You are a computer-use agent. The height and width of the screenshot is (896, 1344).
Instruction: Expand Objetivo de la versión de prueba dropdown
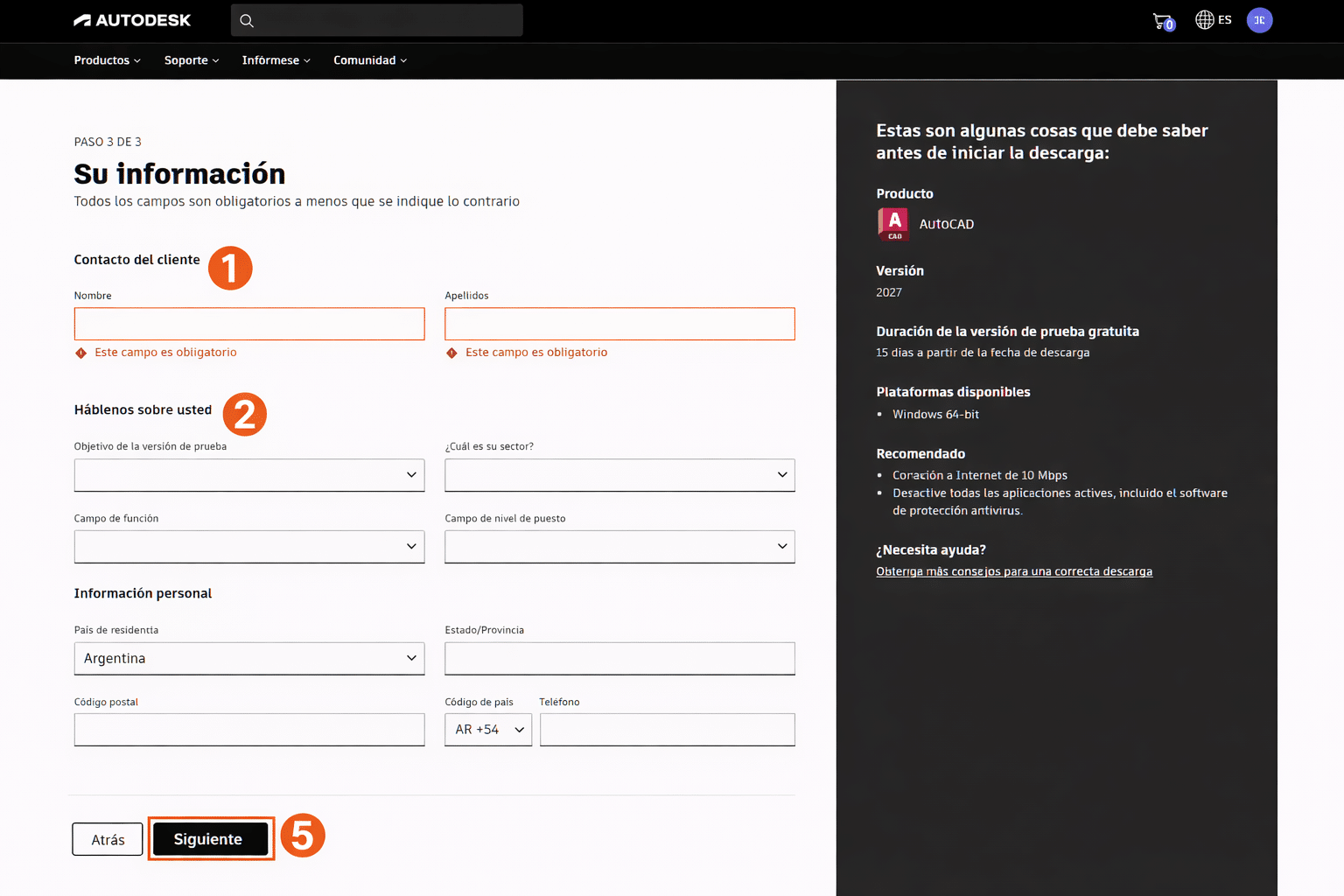(x=249, y=475)
